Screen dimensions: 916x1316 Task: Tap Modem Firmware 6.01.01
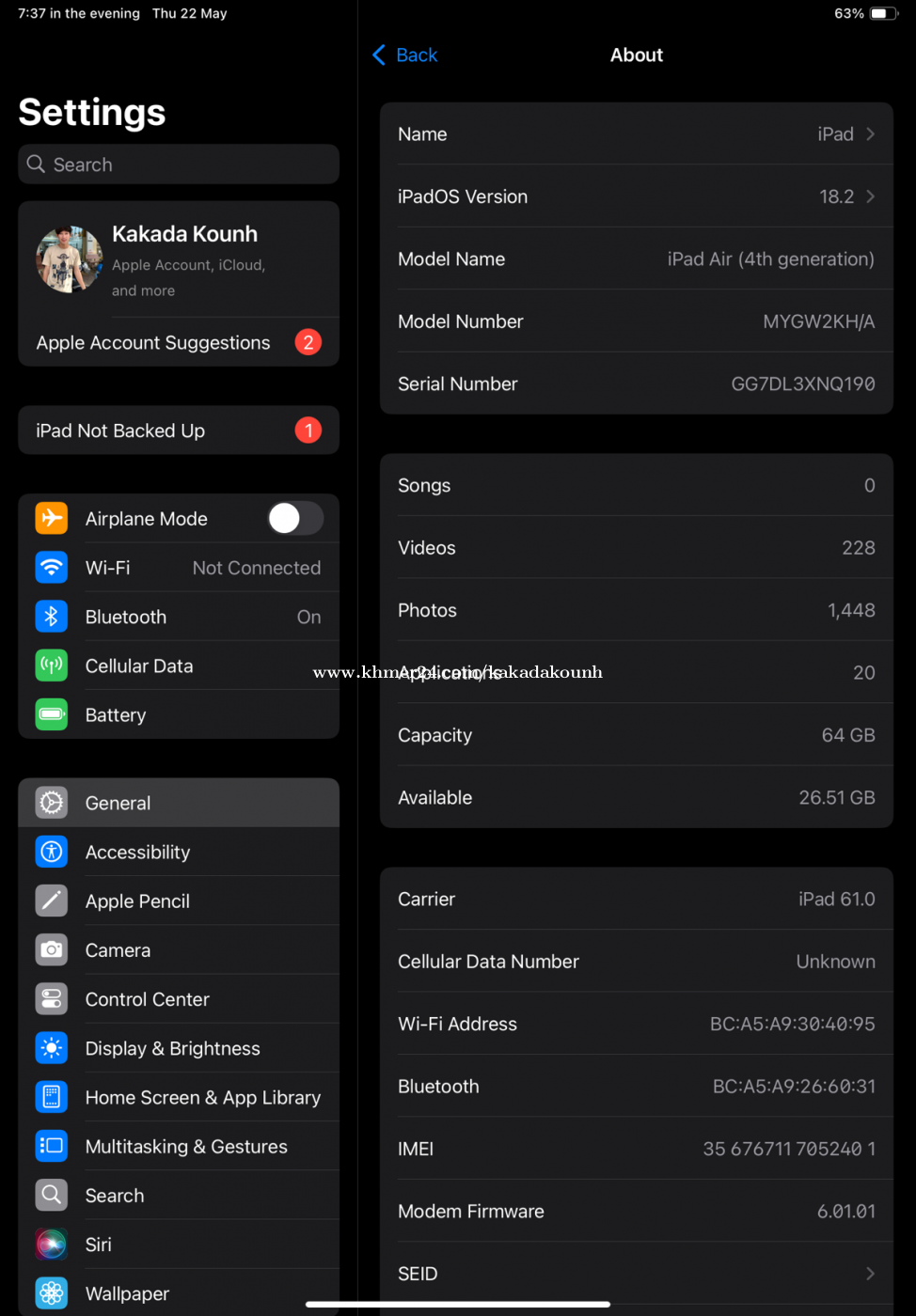point(637,1211)
